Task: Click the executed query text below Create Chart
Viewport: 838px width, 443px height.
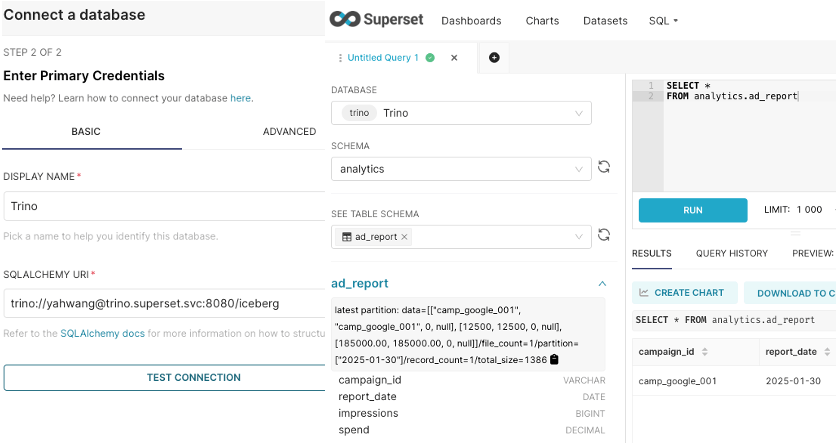Action: click(725, 320)
